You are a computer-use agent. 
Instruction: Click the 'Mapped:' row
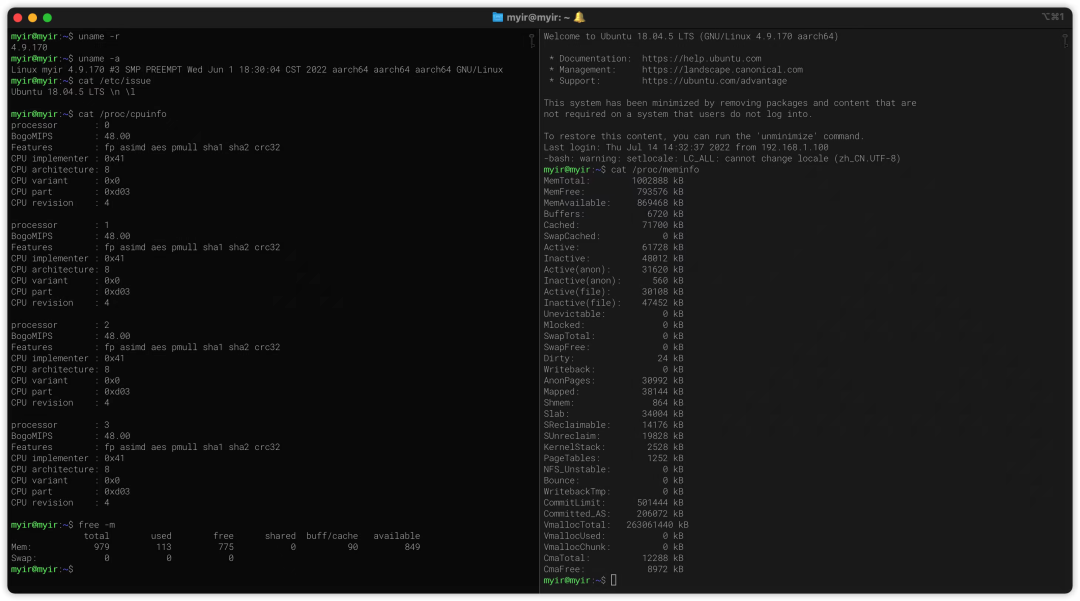[x=613, y=392]
